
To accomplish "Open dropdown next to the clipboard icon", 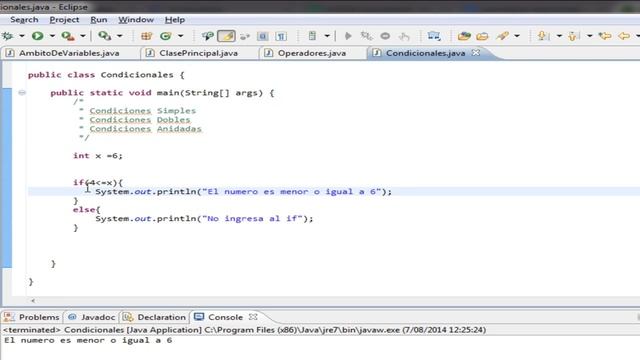I will 327,36.
